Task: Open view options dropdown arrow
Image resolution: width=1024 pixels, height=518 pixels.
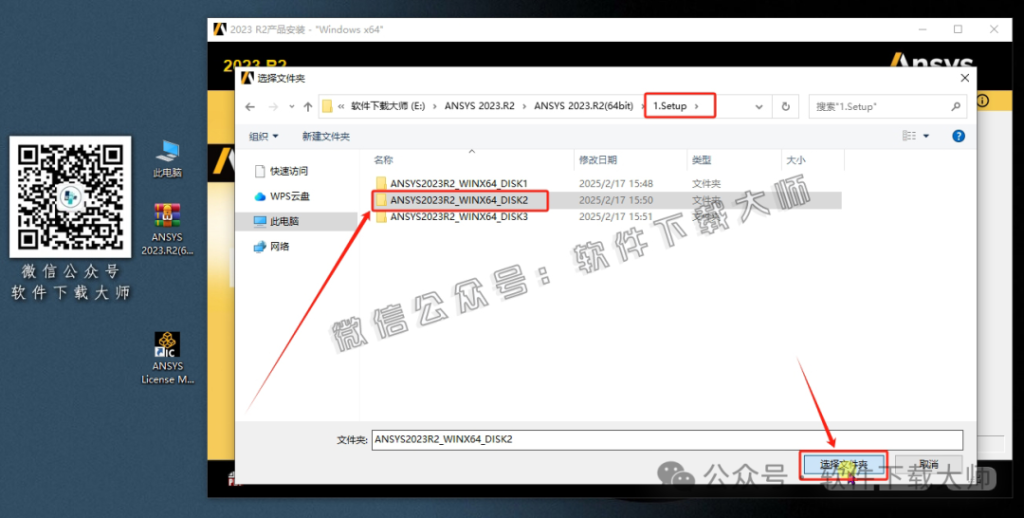Action: pos(926,136)
